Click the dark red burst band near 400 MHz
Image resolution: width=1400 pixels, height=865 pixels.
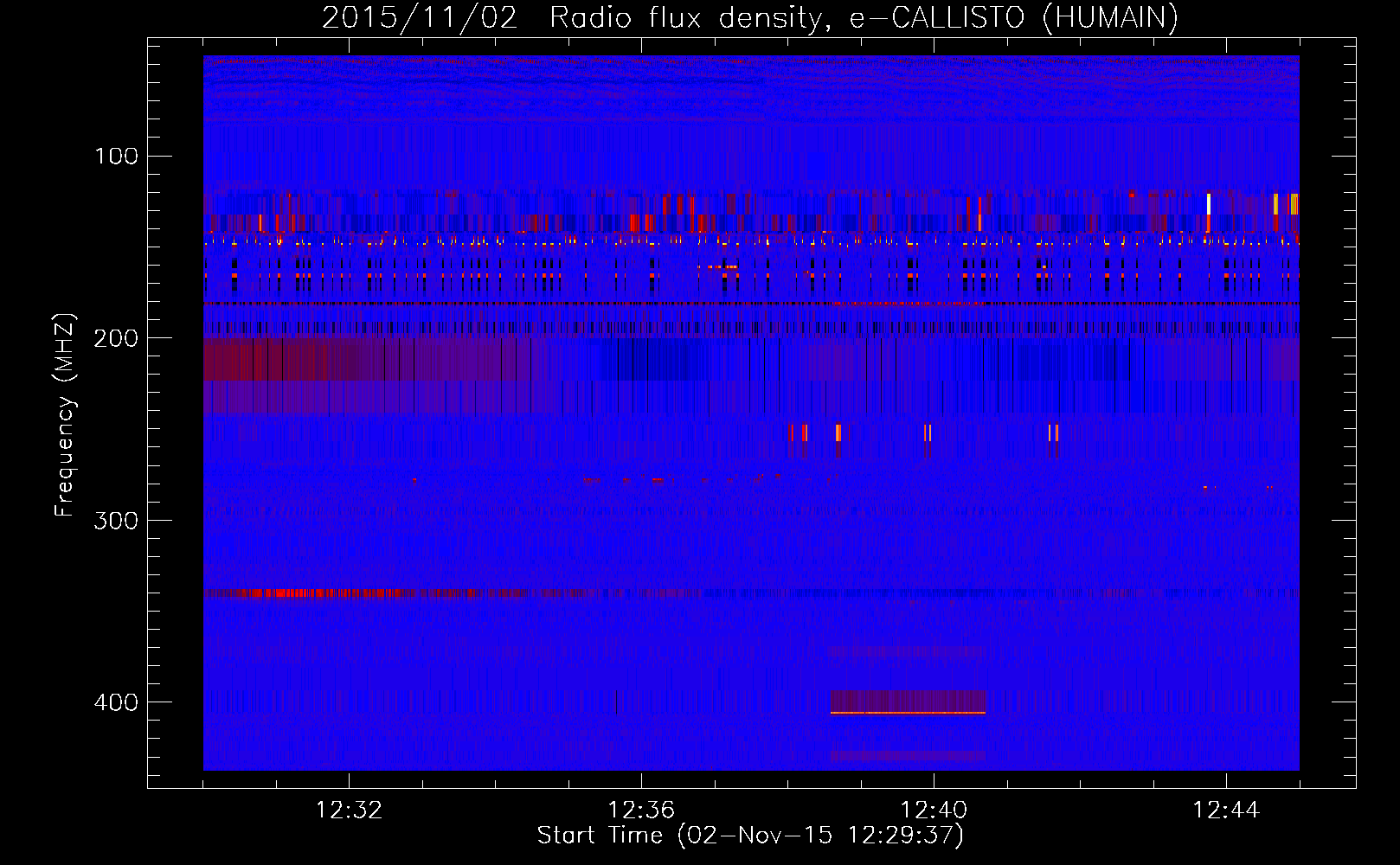tap(908, 702)
